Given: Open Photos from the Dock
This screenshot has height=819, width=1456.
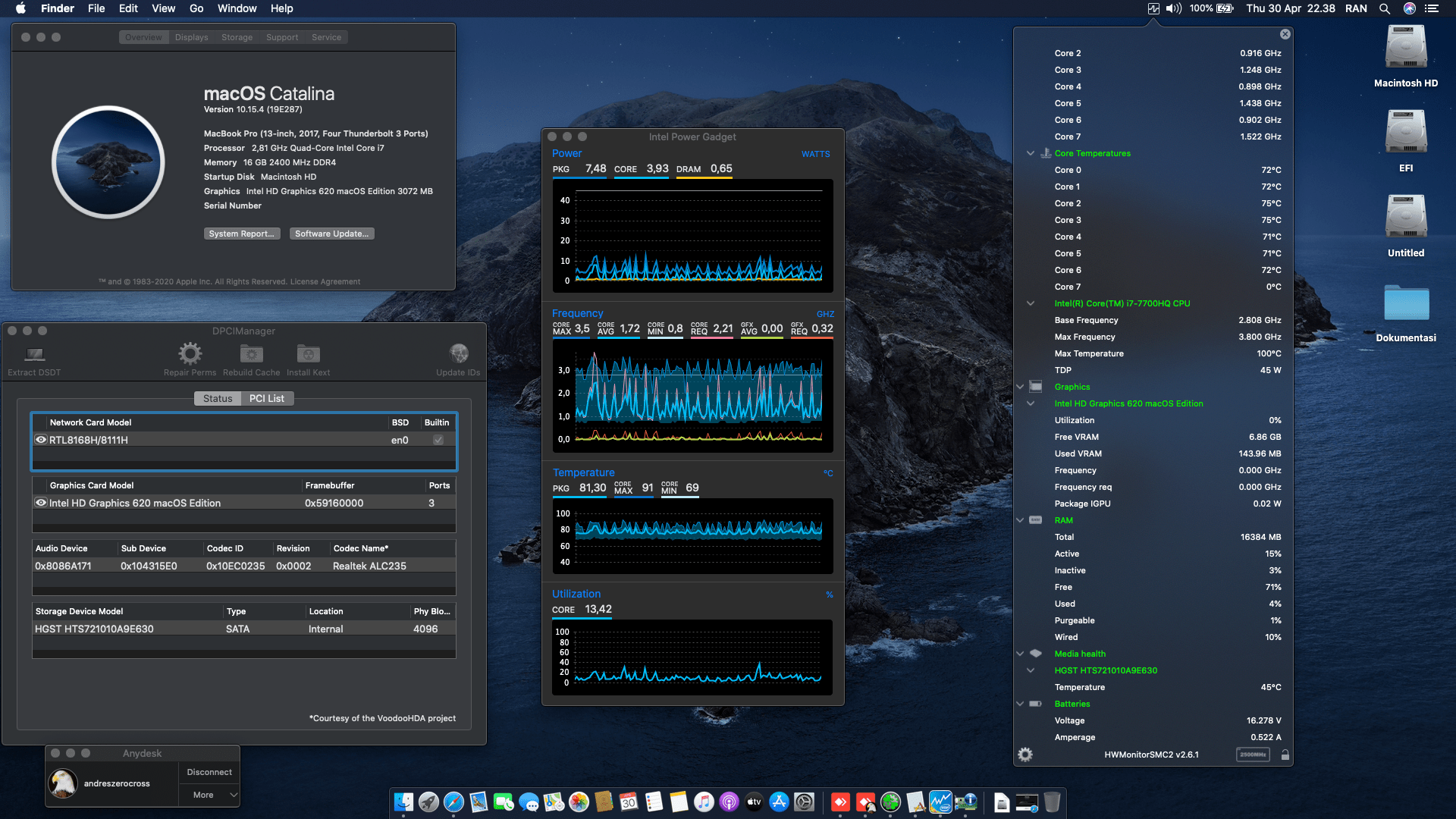Looking at the screenshot, I should tap(579, 802).
